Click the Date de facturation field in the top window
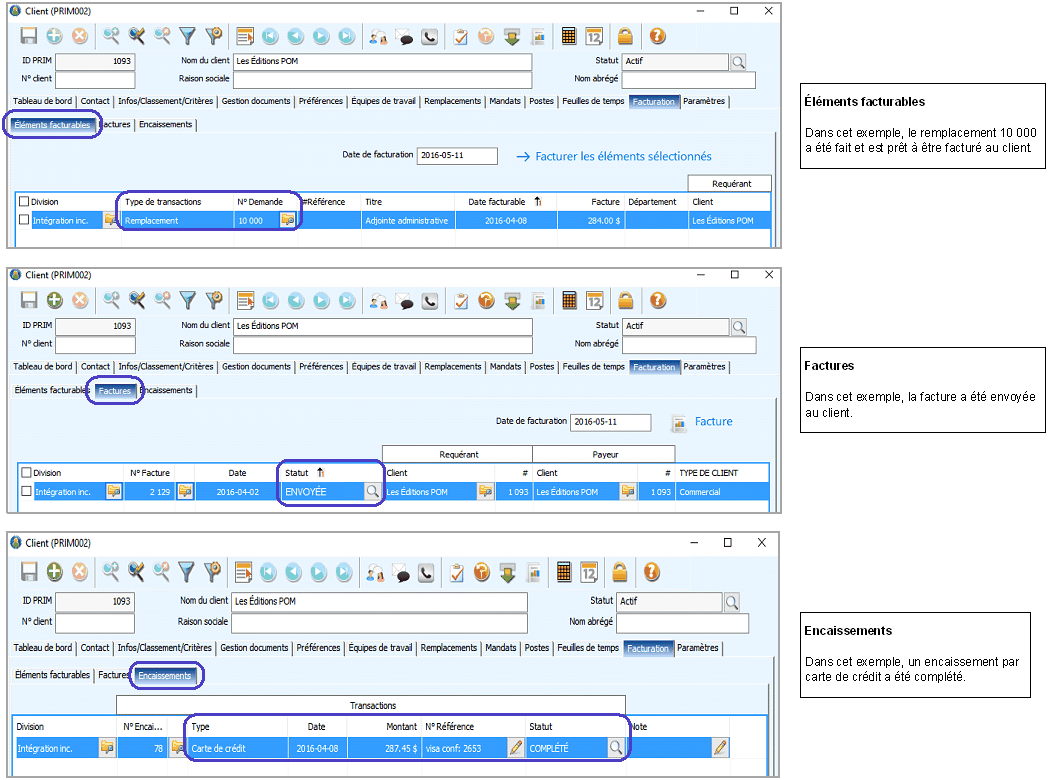 457,156
